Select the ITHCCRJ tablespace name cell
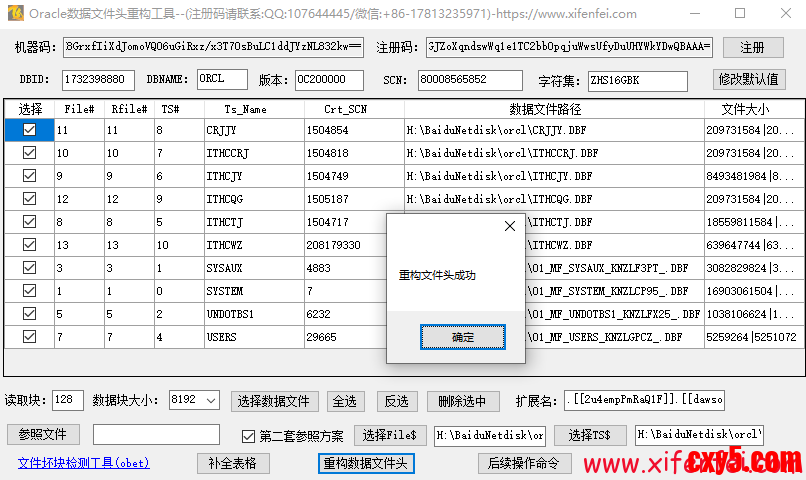 (x=254, y=153)
